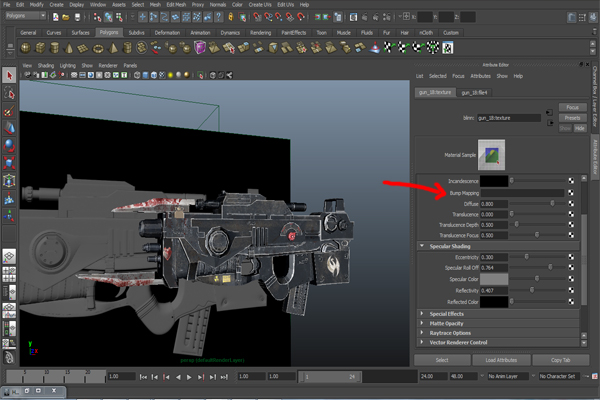The height and width of the screenshot is (400, 600).
Task: Click the open scene folder icon
Action: coord(66,17)
